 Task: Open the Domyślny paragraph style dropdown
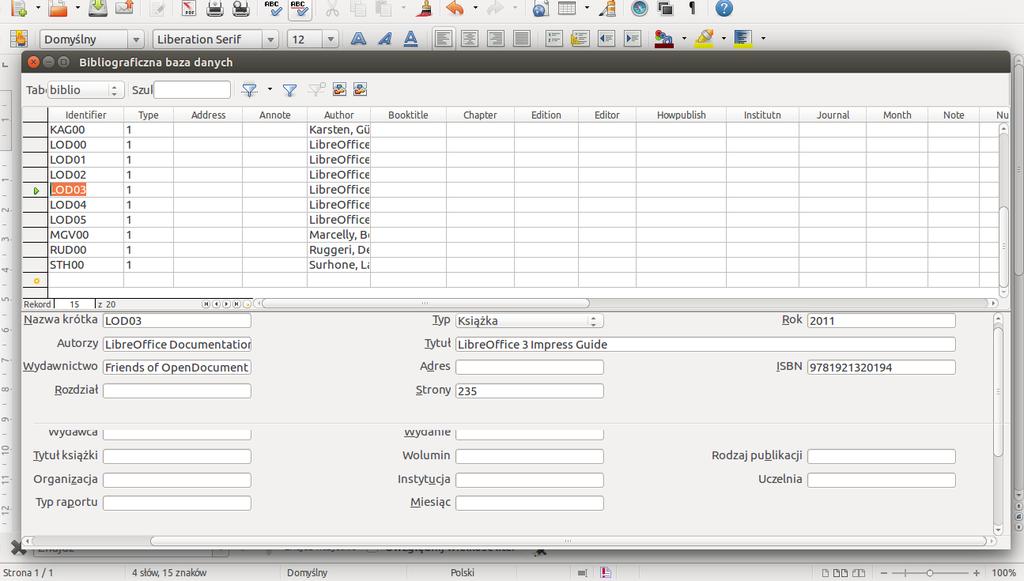(x=136, y=40)
